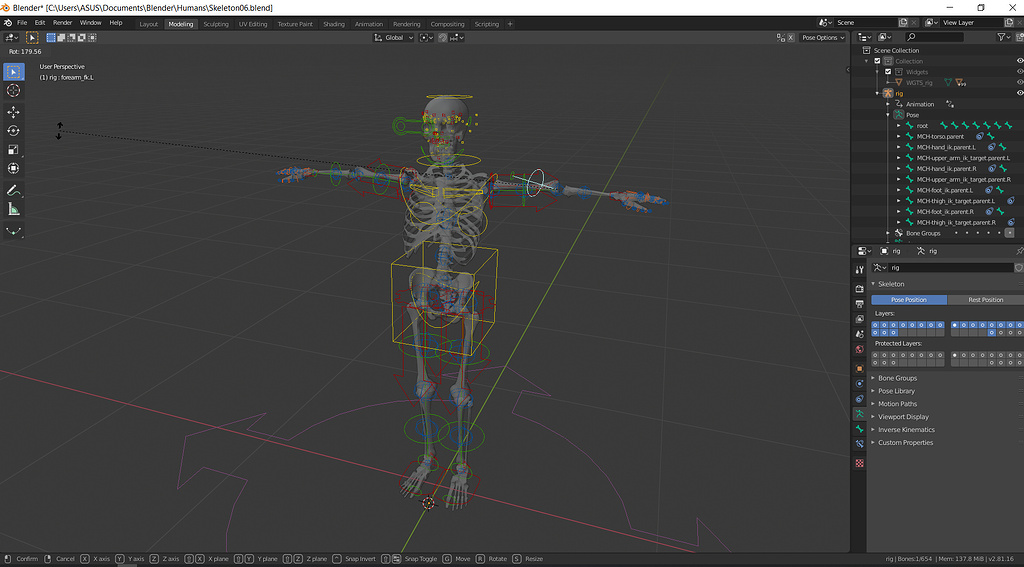Open the Armature Object Data properties tab
The width and height of the screenshot is (1024, 567).
tap(859, 414)
